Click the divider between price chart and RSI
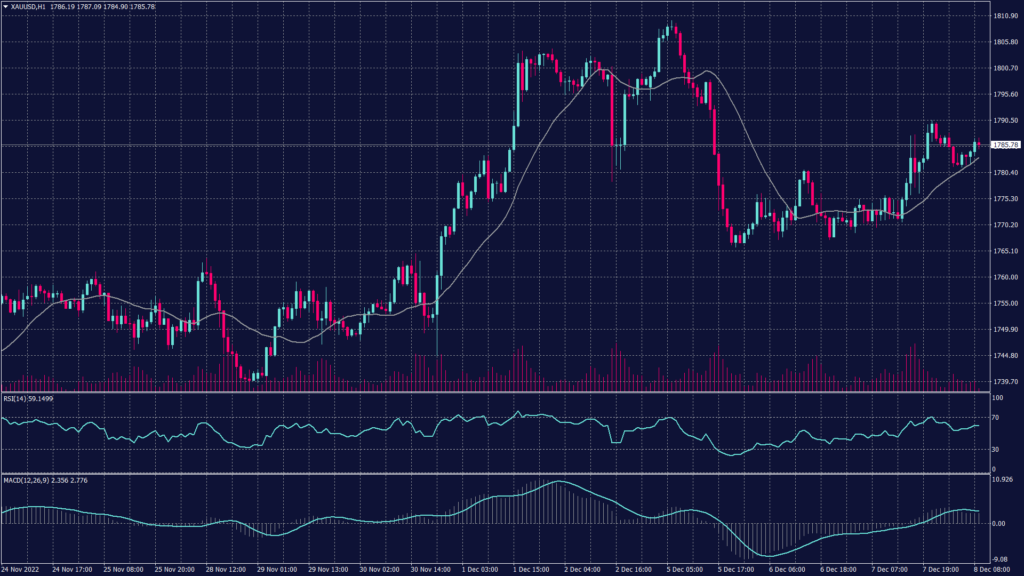The image size is (1024, 576). click(500, 392)
